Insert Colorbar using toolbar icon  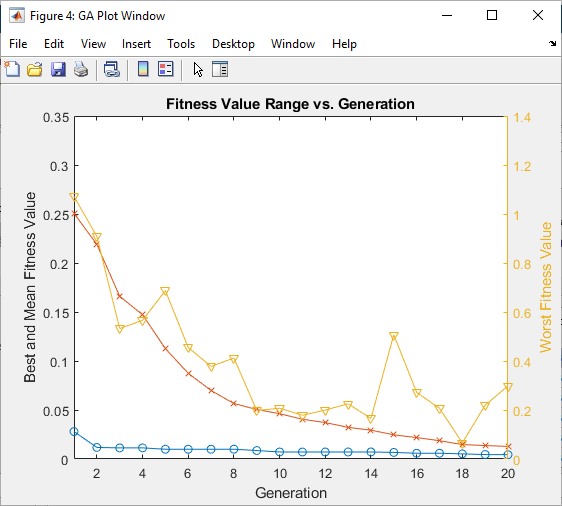pos(143,69)
